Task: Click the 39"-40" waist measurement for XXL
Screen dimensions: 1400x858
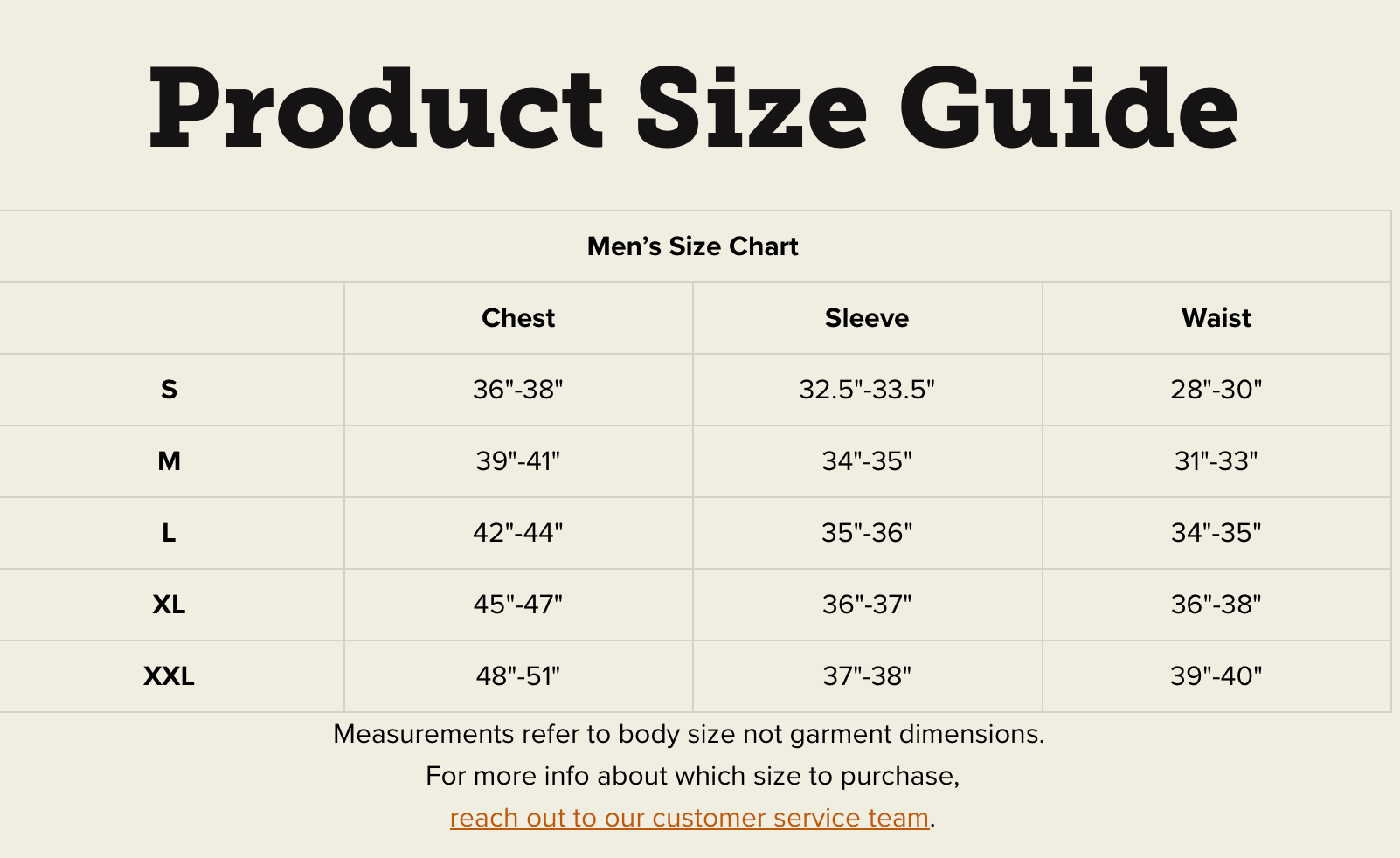Action: [x=1216, y=676]
